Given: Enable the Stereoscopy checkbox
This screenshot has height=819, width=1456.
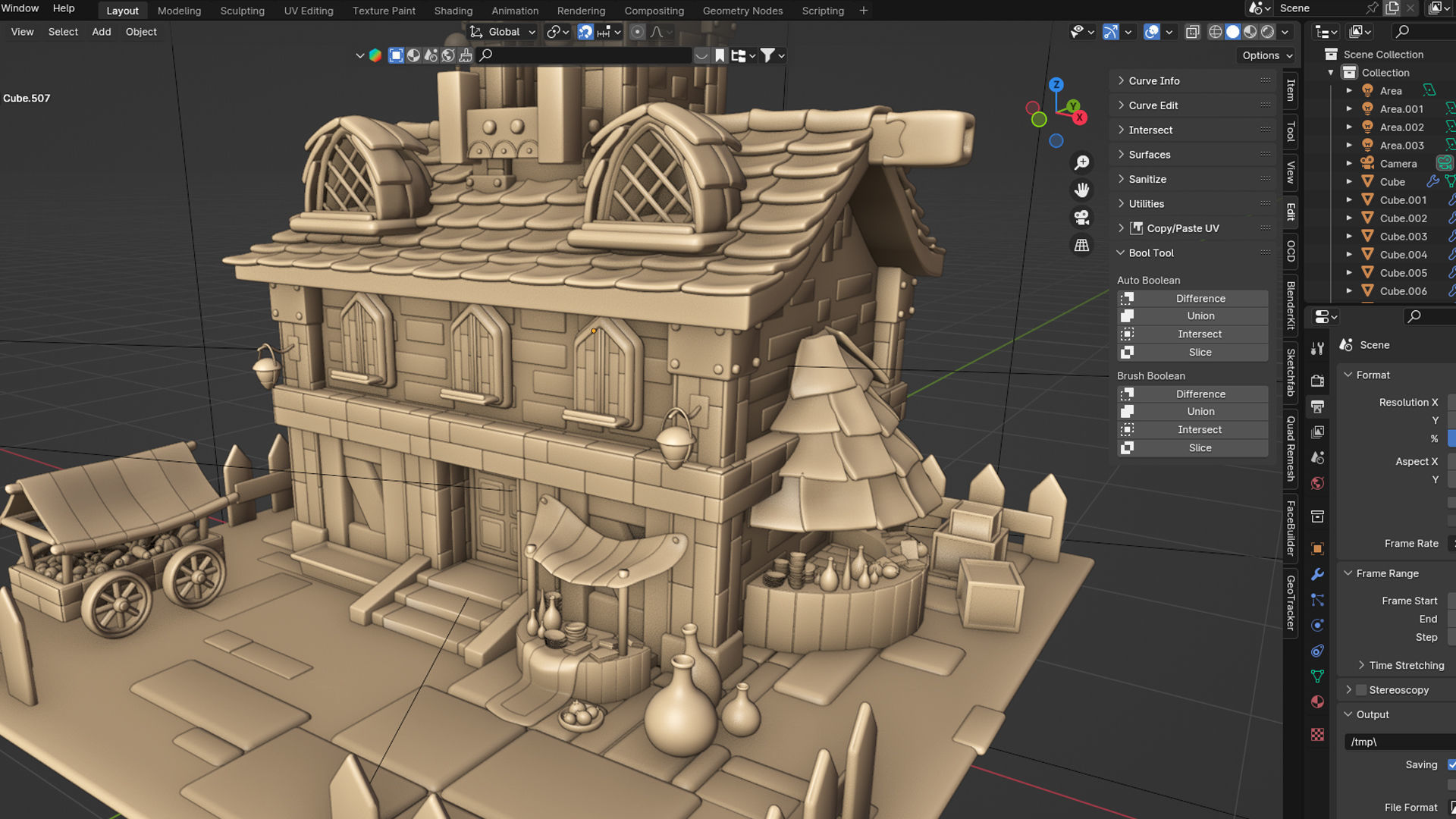Looking at the screenshot, I should tap(1361, 690).
